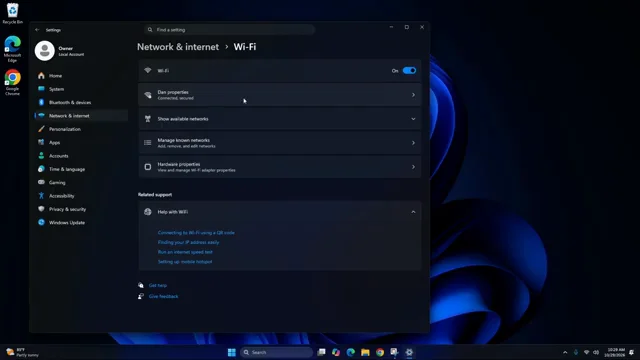This screenshot has width=640, height=360.
Task: Open Setting up mobile hotspot link
Action: [185, 262]
